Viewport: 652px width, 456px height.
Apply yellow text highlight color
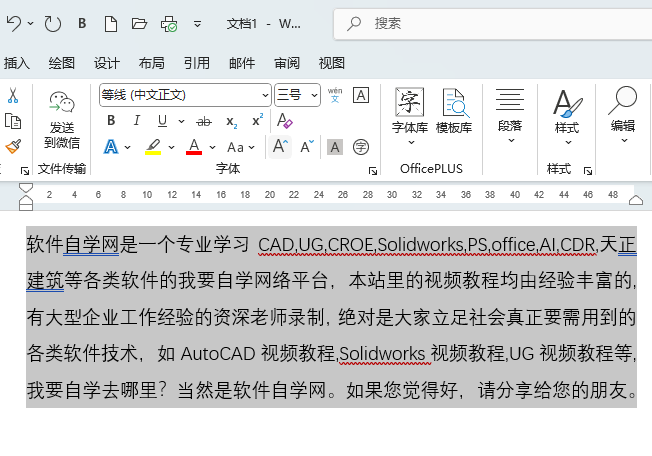pyautogui.click(x=153, y=147)
